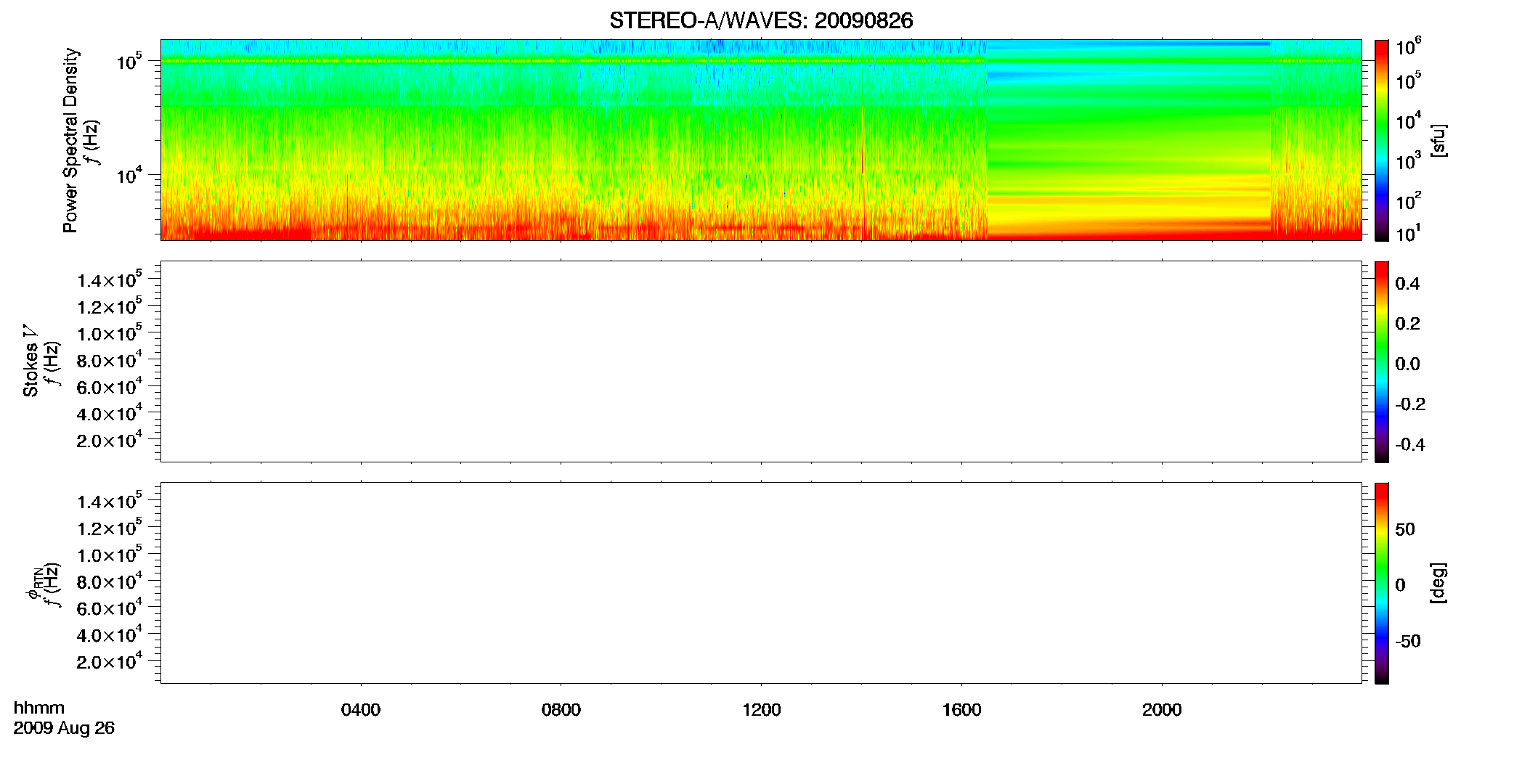Click the [deg] unit label of the bottom colorbar

coord(1438,583)
